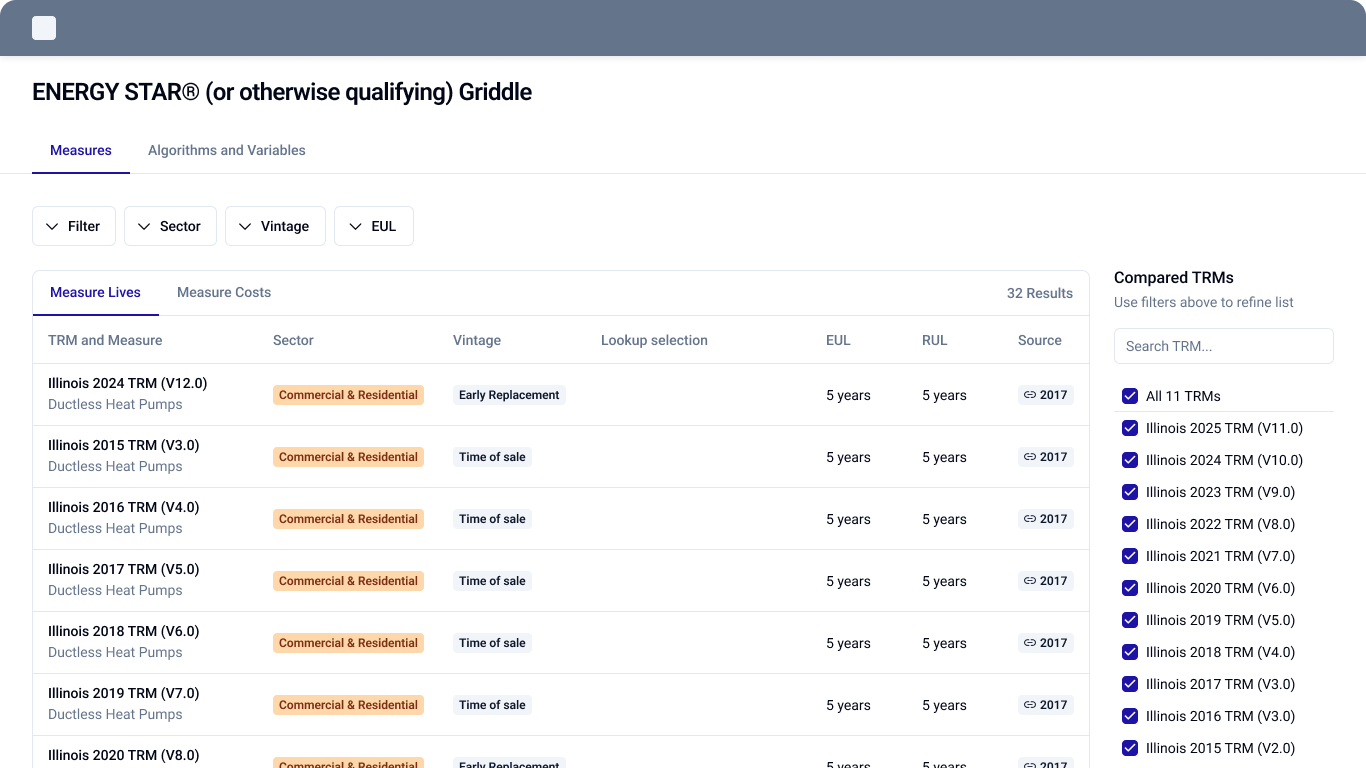1366x768 pixels.
Task: Open the Vintage dropdown
Action: (x=275, y=226)
